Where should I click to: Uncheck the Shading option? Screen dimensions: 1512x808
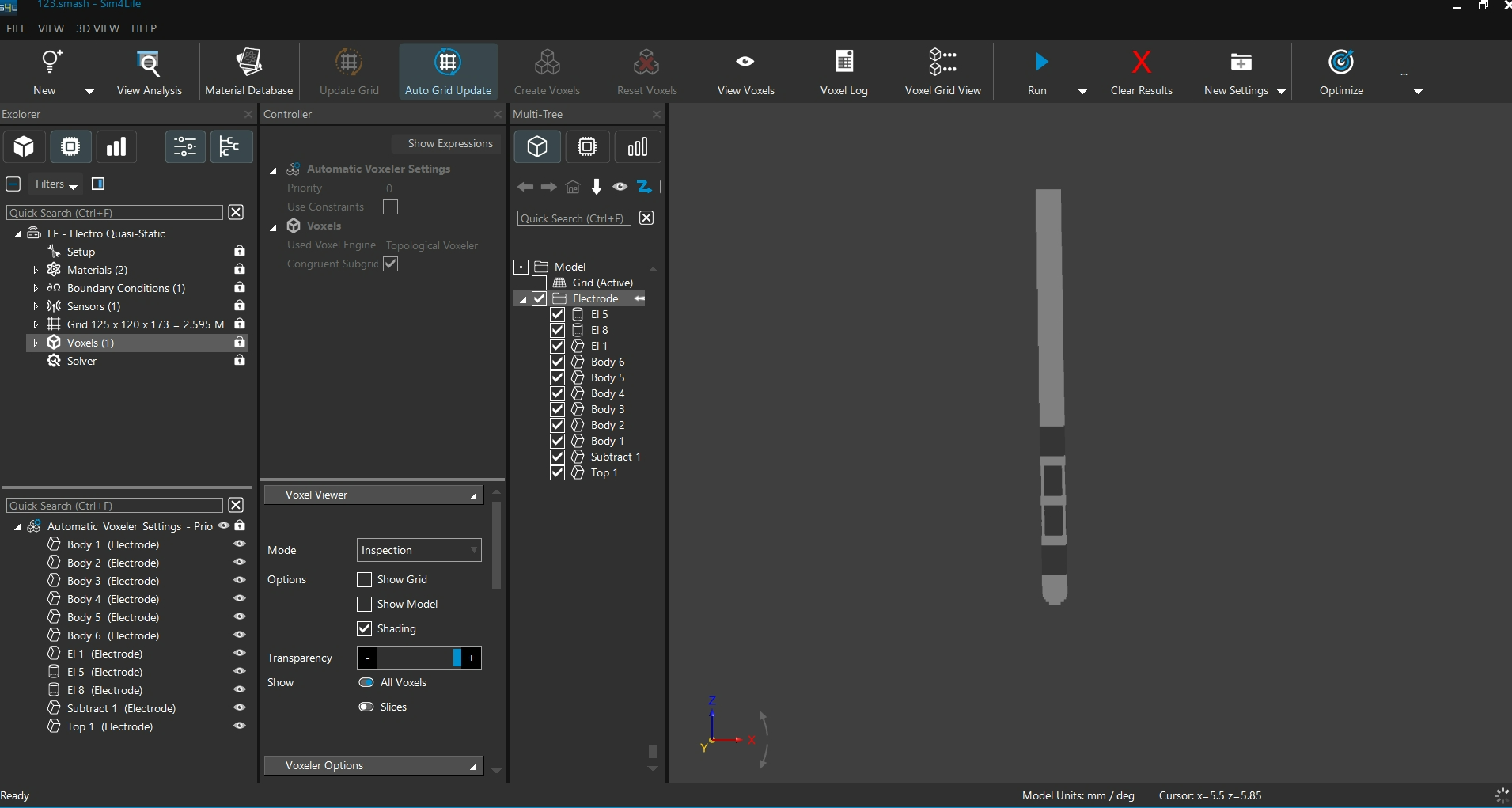tap(365, 629)
